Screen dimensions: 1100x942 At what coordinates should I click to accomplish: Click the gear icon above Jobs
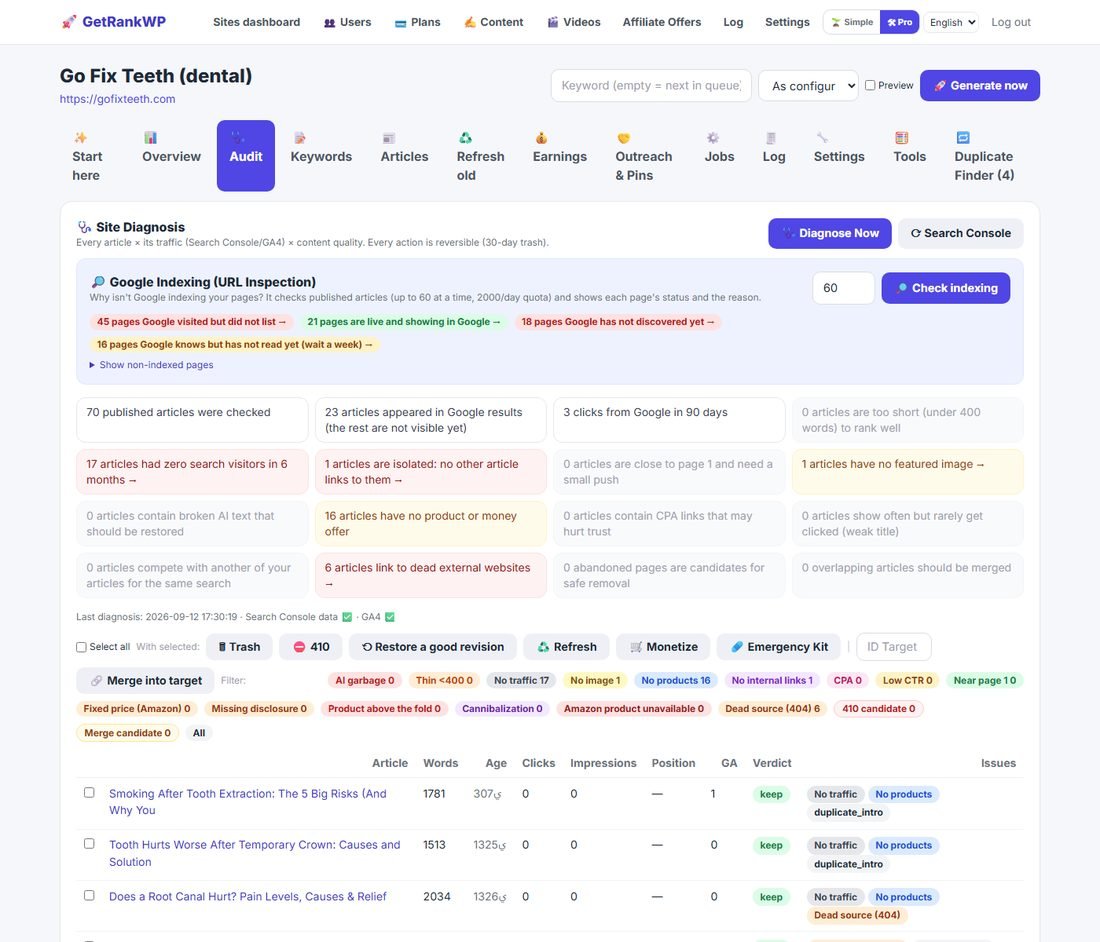(713, 137)
